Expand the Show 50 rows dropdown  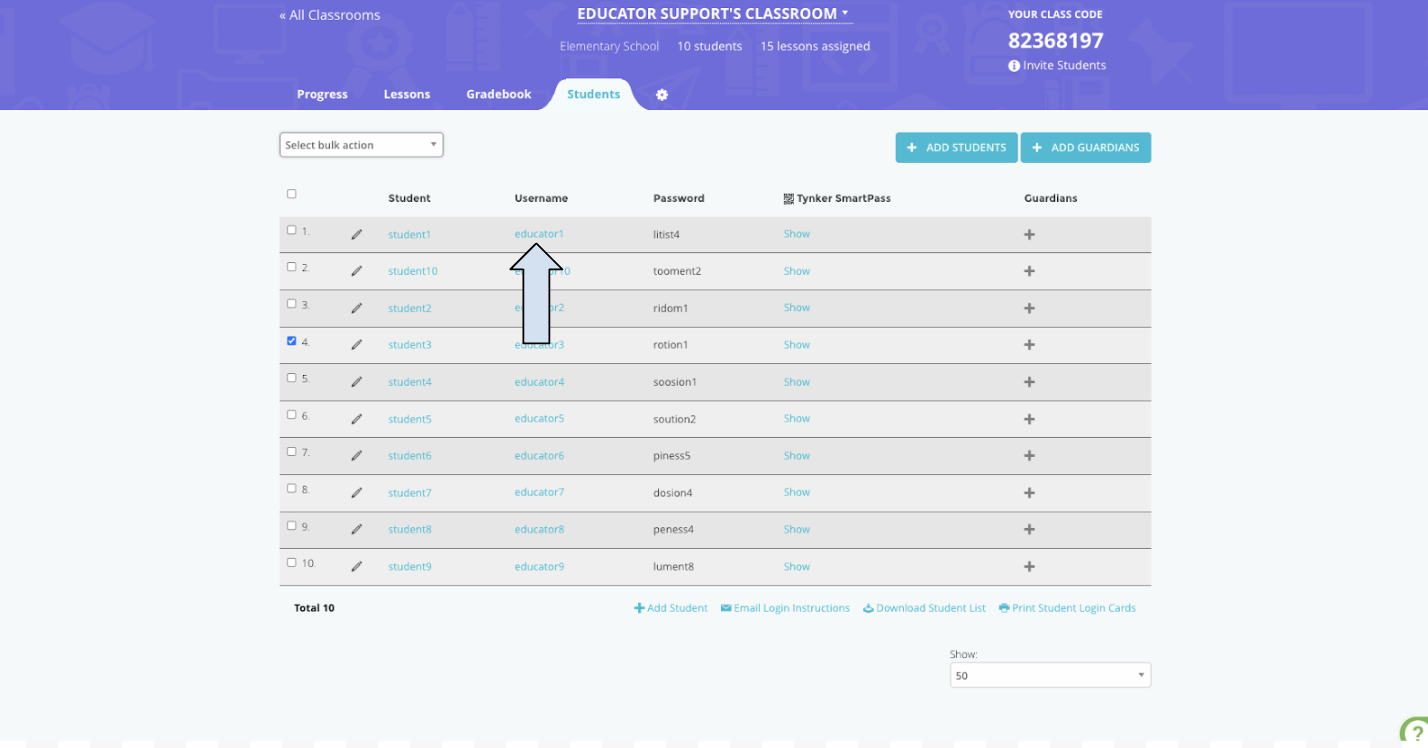tap(1049, 676)
